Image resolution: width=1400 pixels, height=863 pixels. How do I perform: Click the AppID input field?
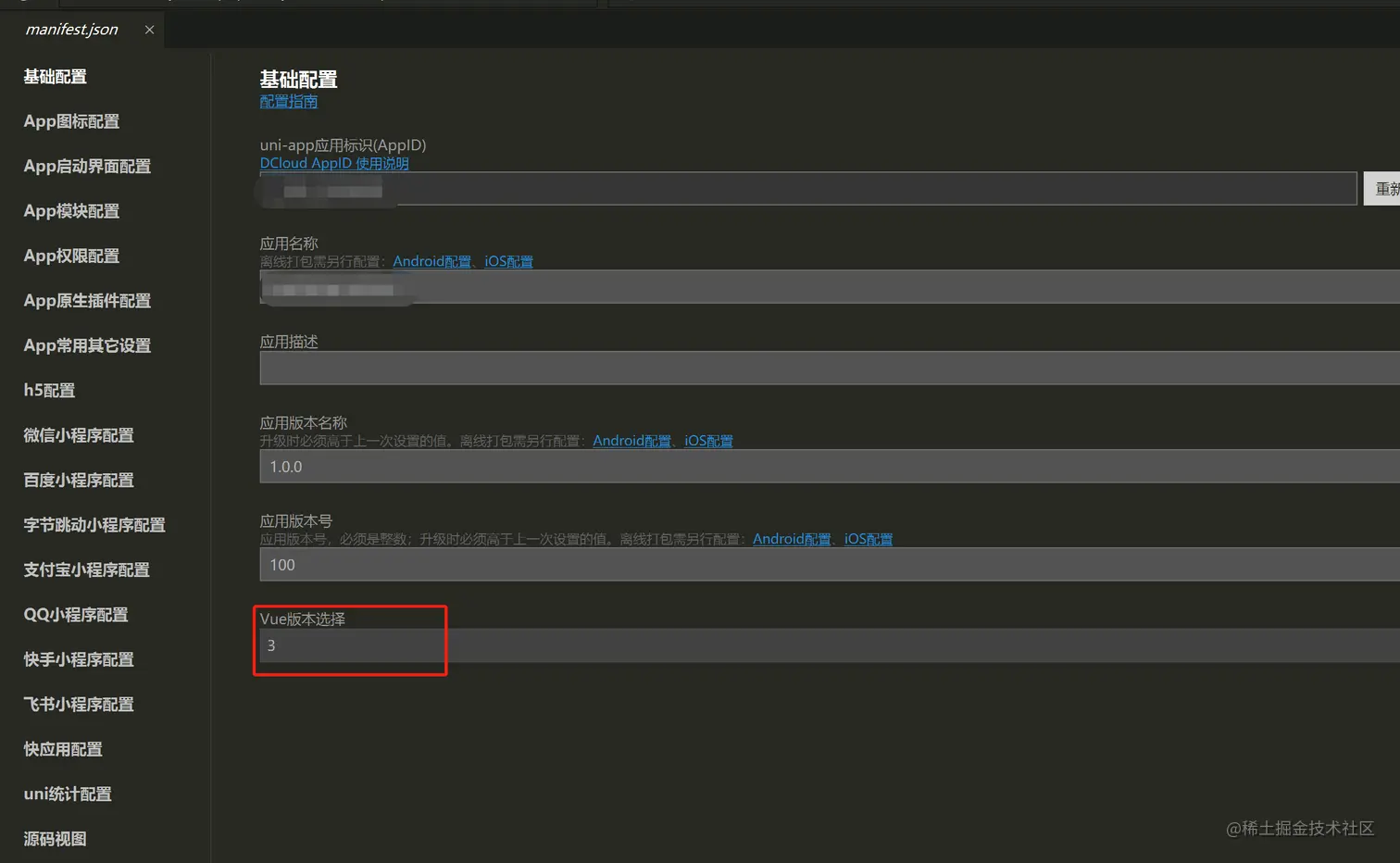tap(808, 189)
